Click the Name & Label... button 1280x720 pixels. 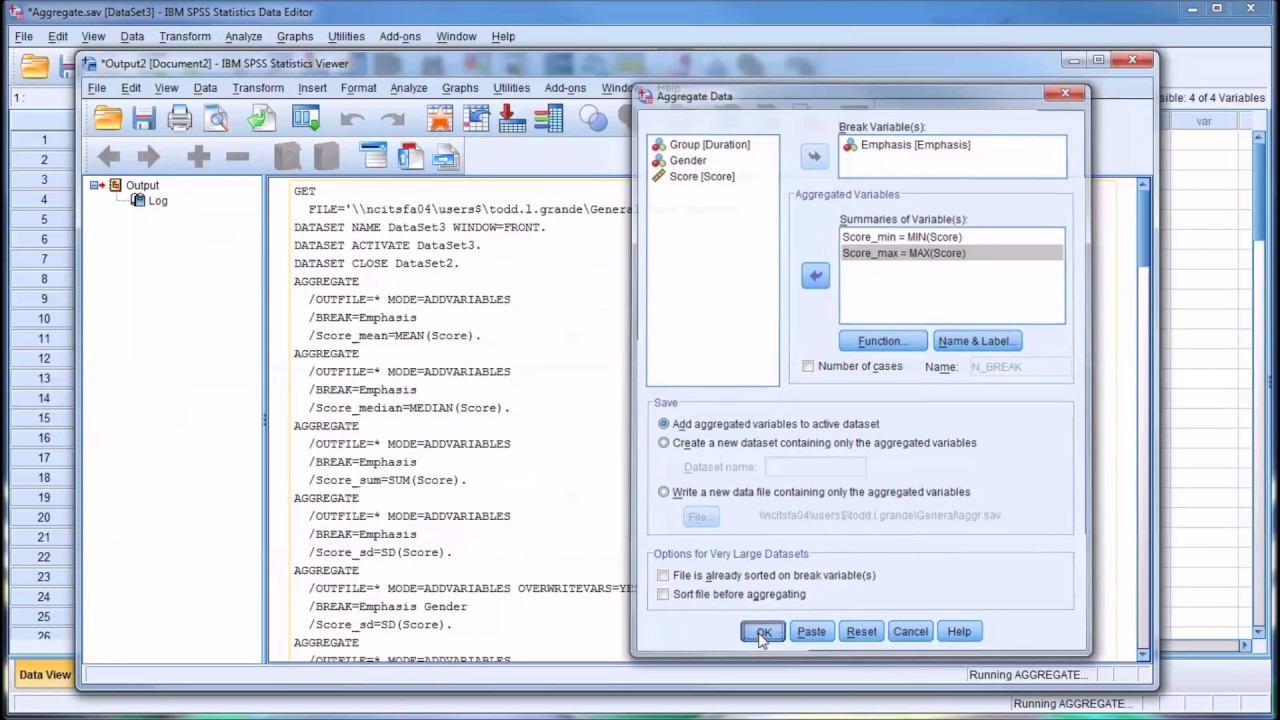(977, 341)
